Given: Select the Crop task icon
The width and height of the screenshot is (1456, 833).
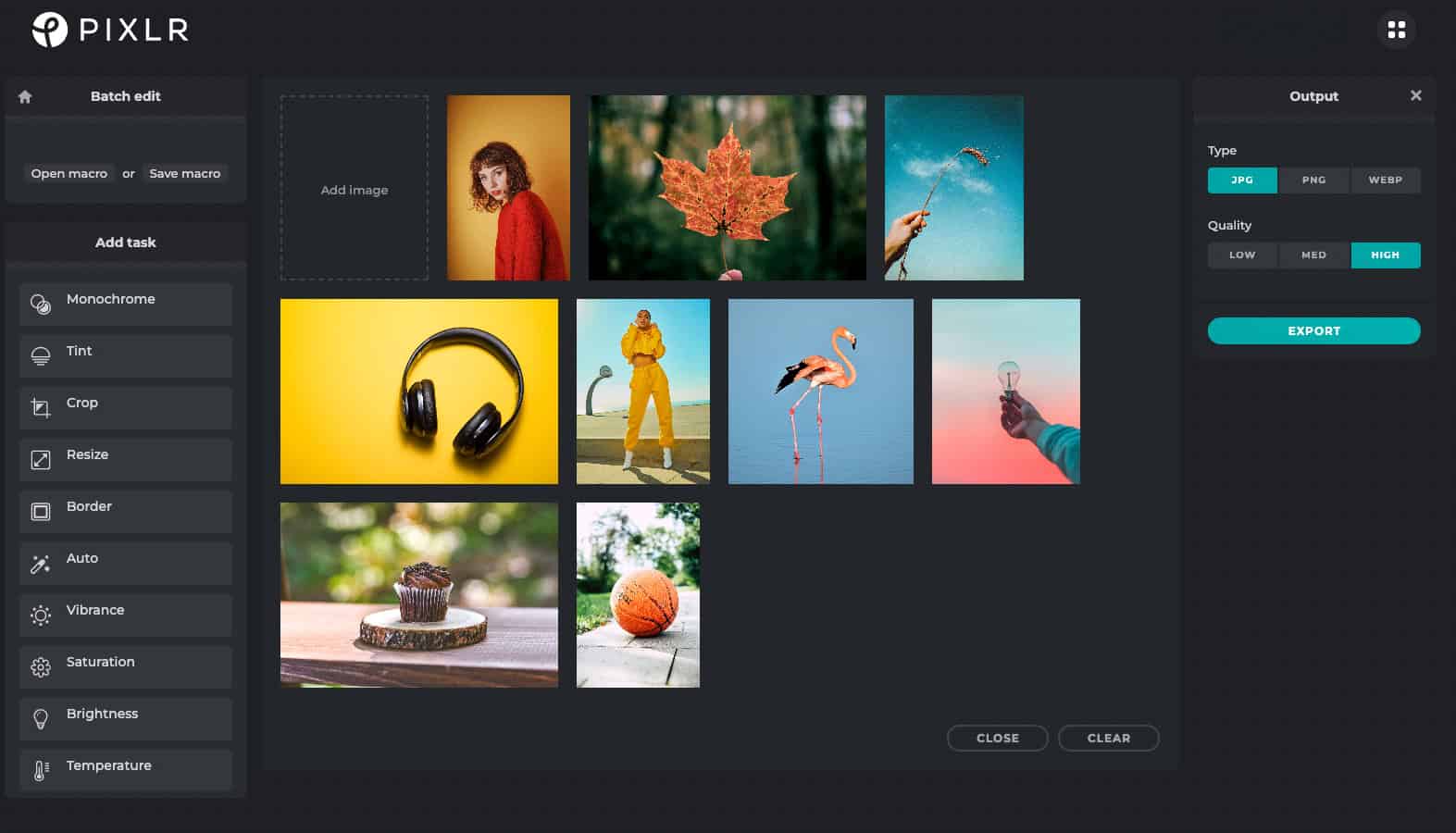Looking at the screenshot, I should tap(41, 407).
